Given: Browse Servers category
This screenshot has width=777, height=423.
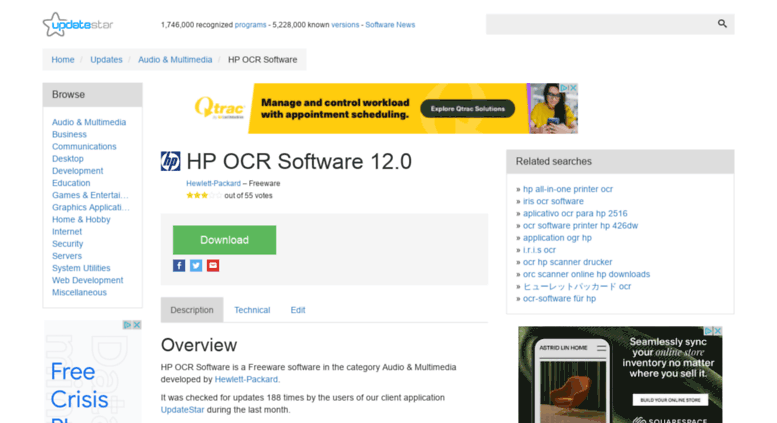Looking at the screenshot, I should 67,256.
